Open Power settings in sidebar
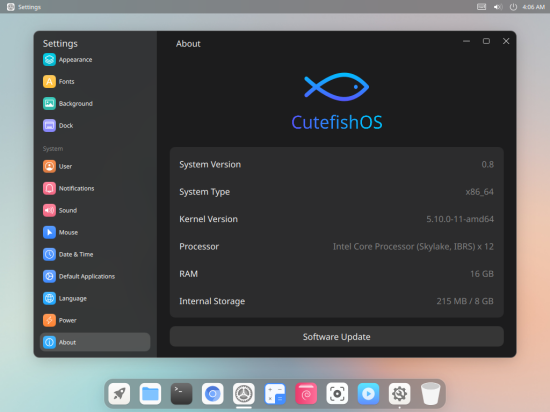550x412 pixels. pos(95,320)
